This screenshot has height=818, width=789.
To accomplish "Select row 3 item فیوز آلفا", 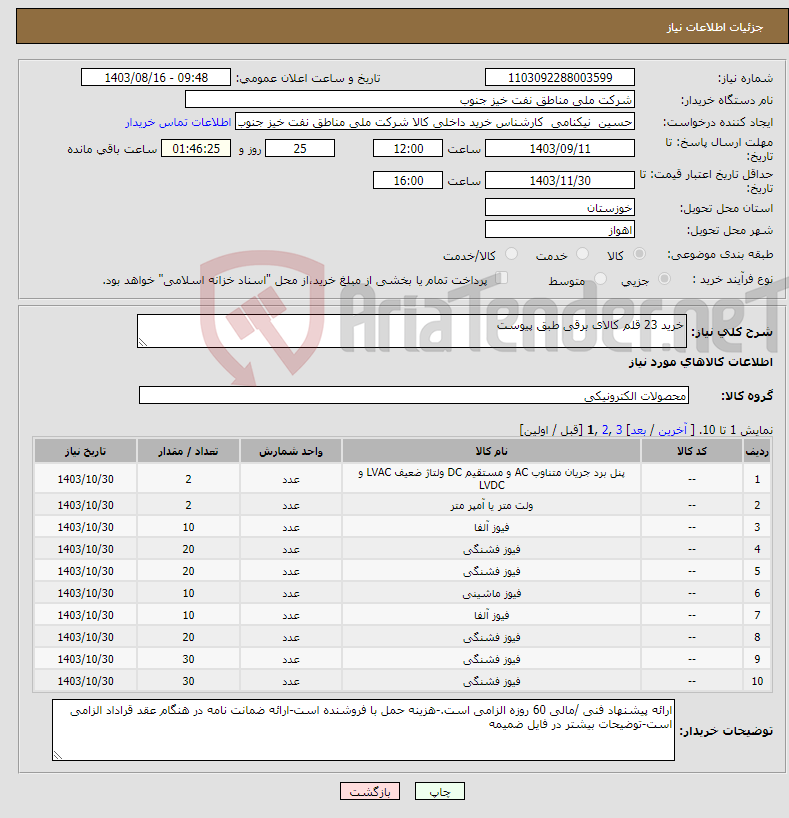I will (x=491, y=527).
